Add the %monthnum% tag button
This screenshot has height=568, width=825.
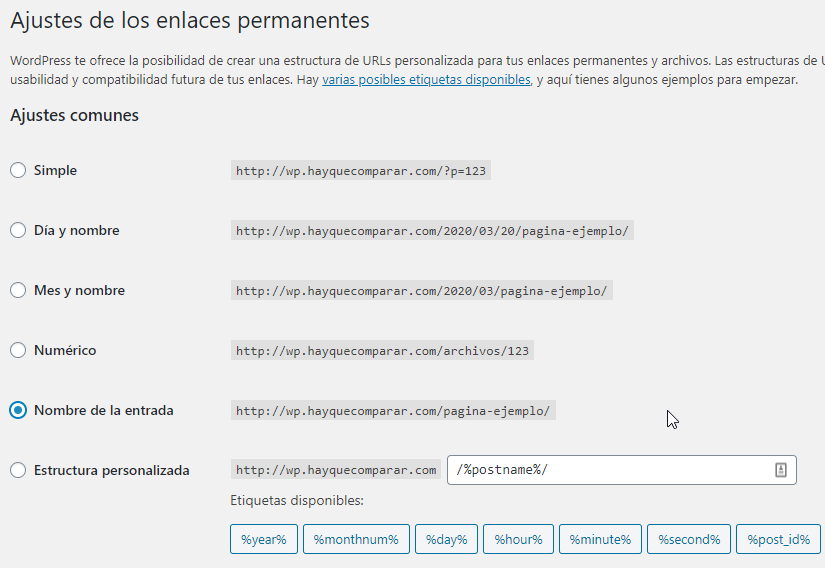356,540
